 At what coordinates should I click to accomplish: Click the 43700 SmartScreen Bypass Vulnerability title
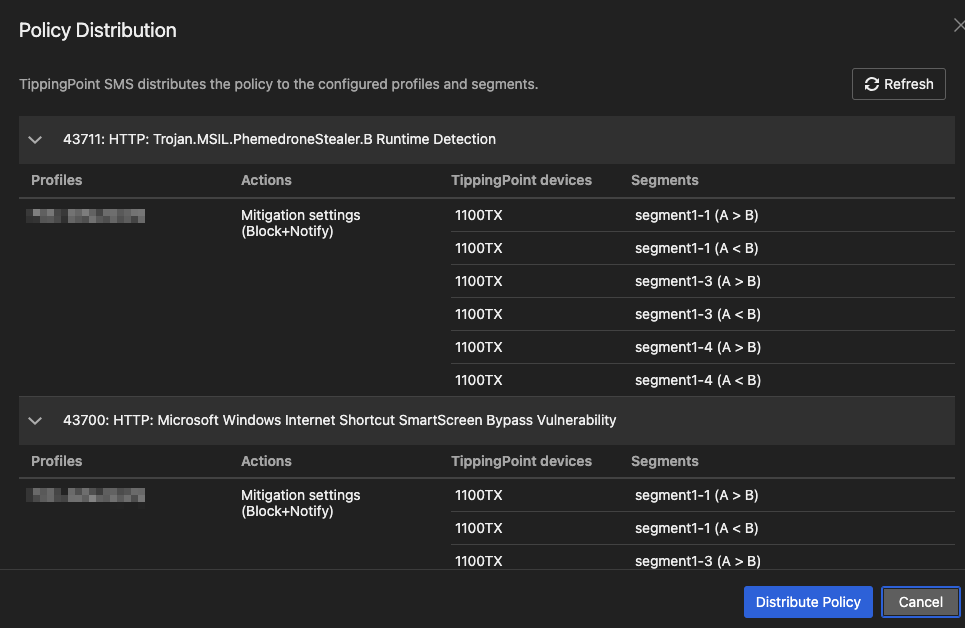coord(339,421)
